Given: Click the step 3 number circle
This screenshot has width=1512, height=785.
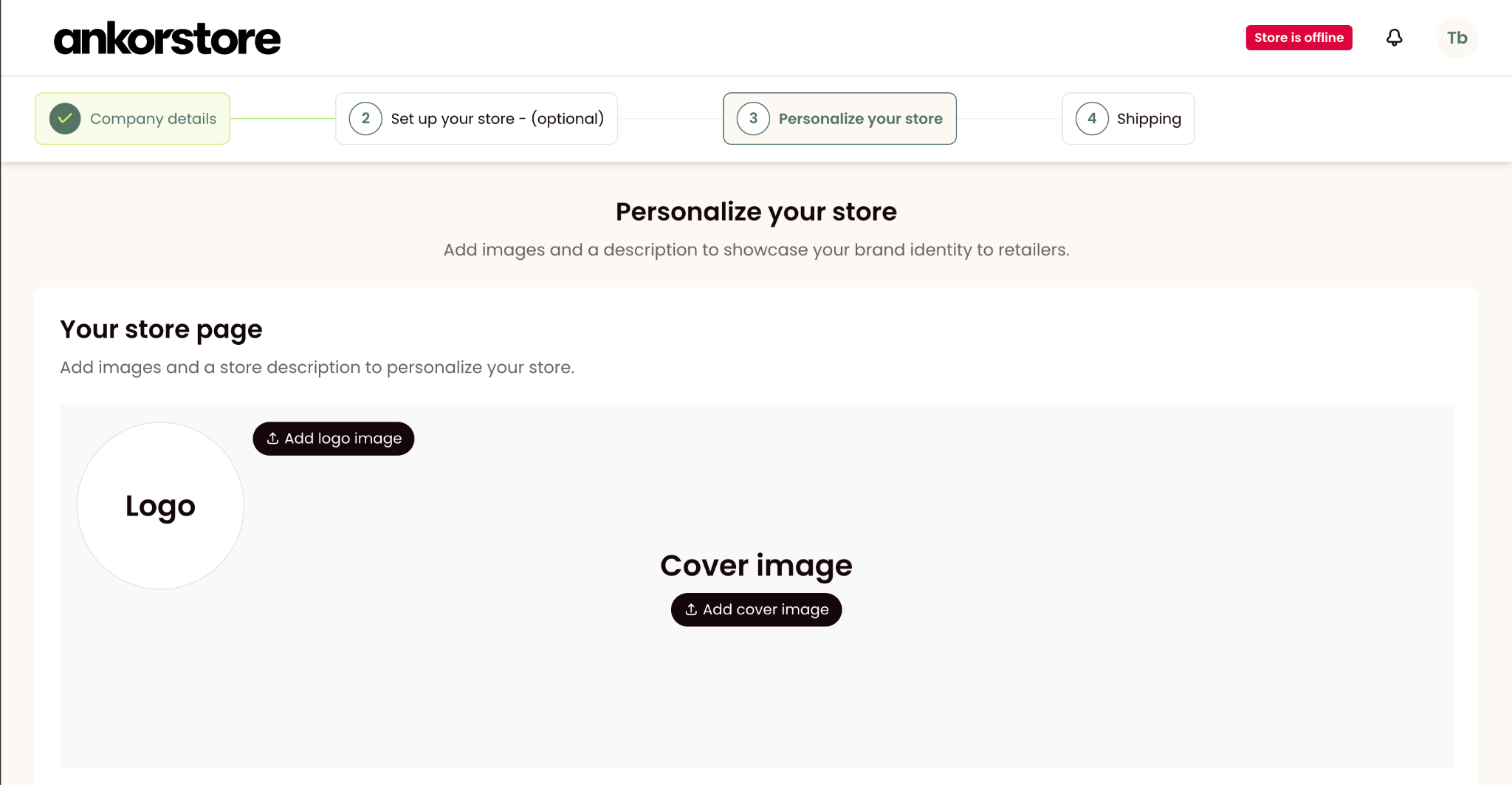Looking at the screenshot, I should tap(753, 118).
